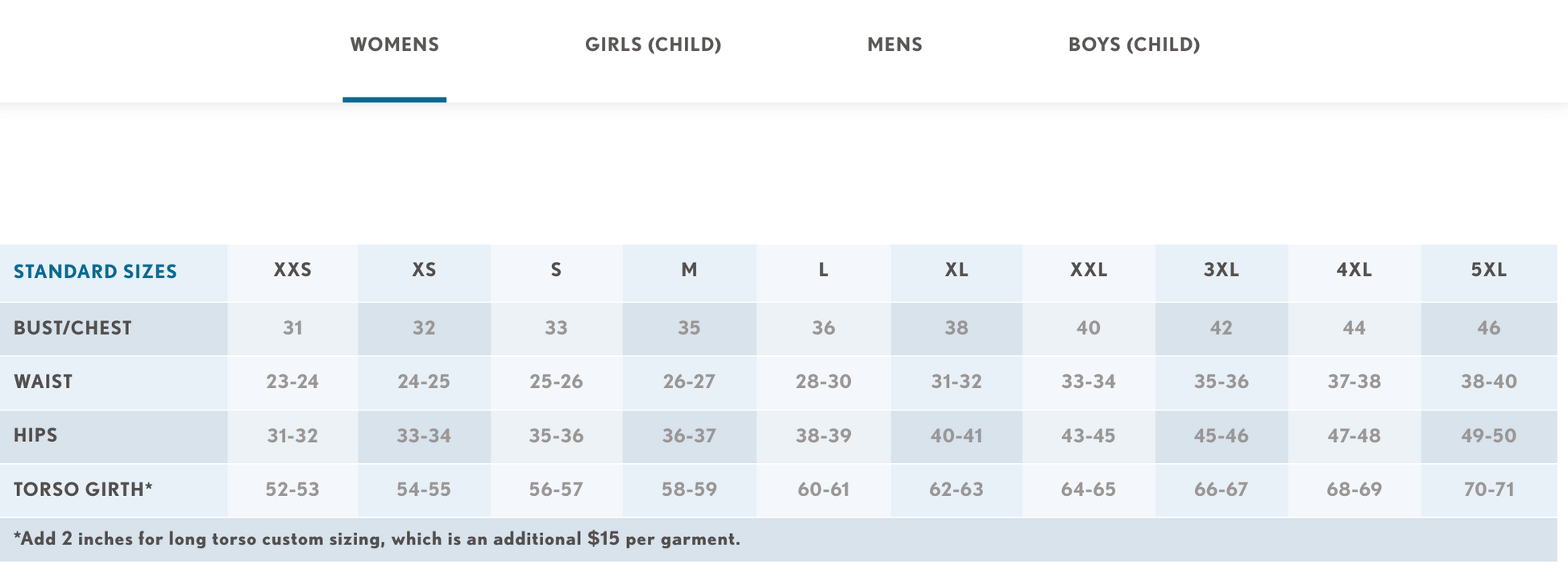Click the HIPS row label

click(x=35, y=435)
